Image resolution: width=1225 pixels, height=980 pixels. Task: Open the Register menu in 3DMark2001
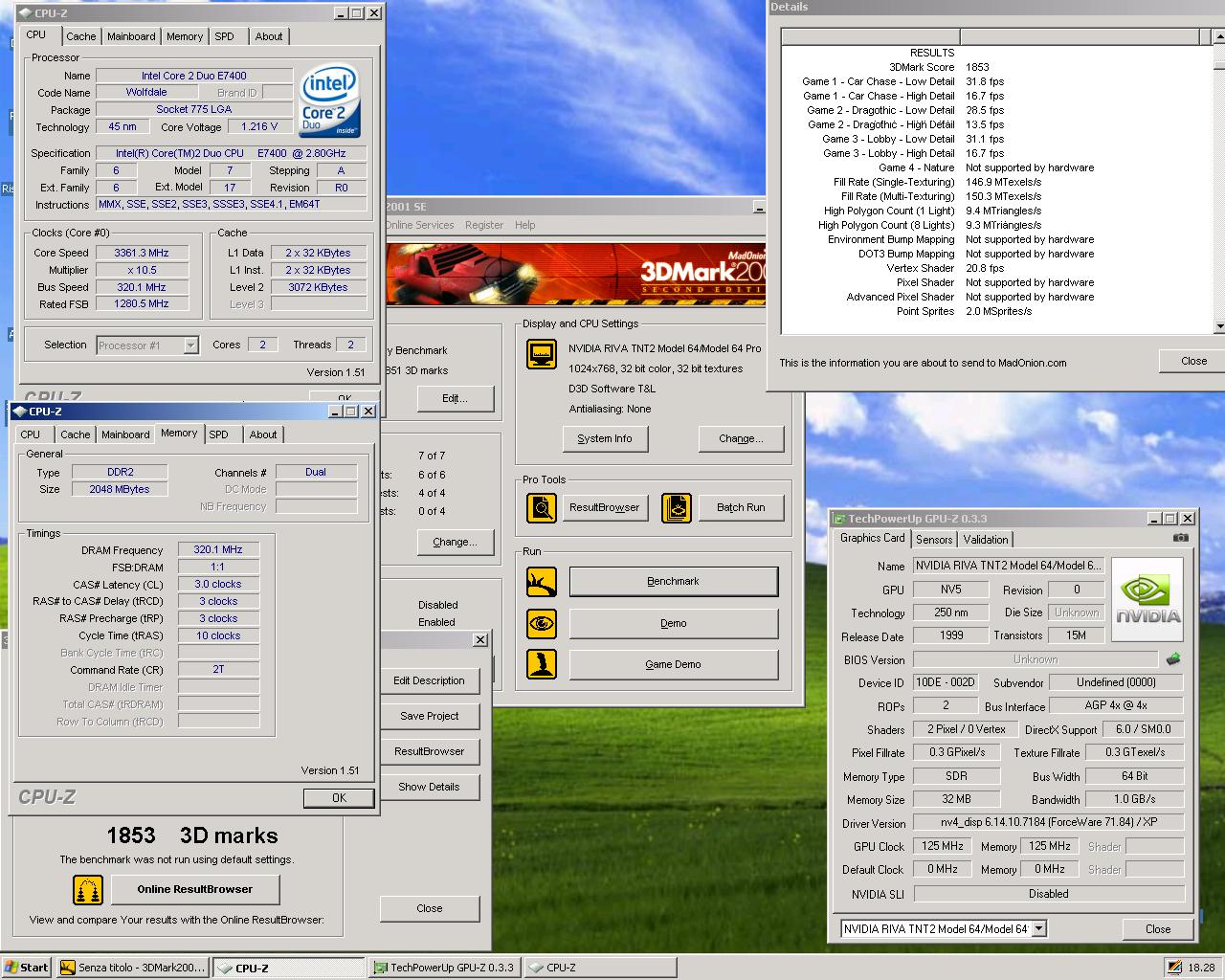click(484, 225)
